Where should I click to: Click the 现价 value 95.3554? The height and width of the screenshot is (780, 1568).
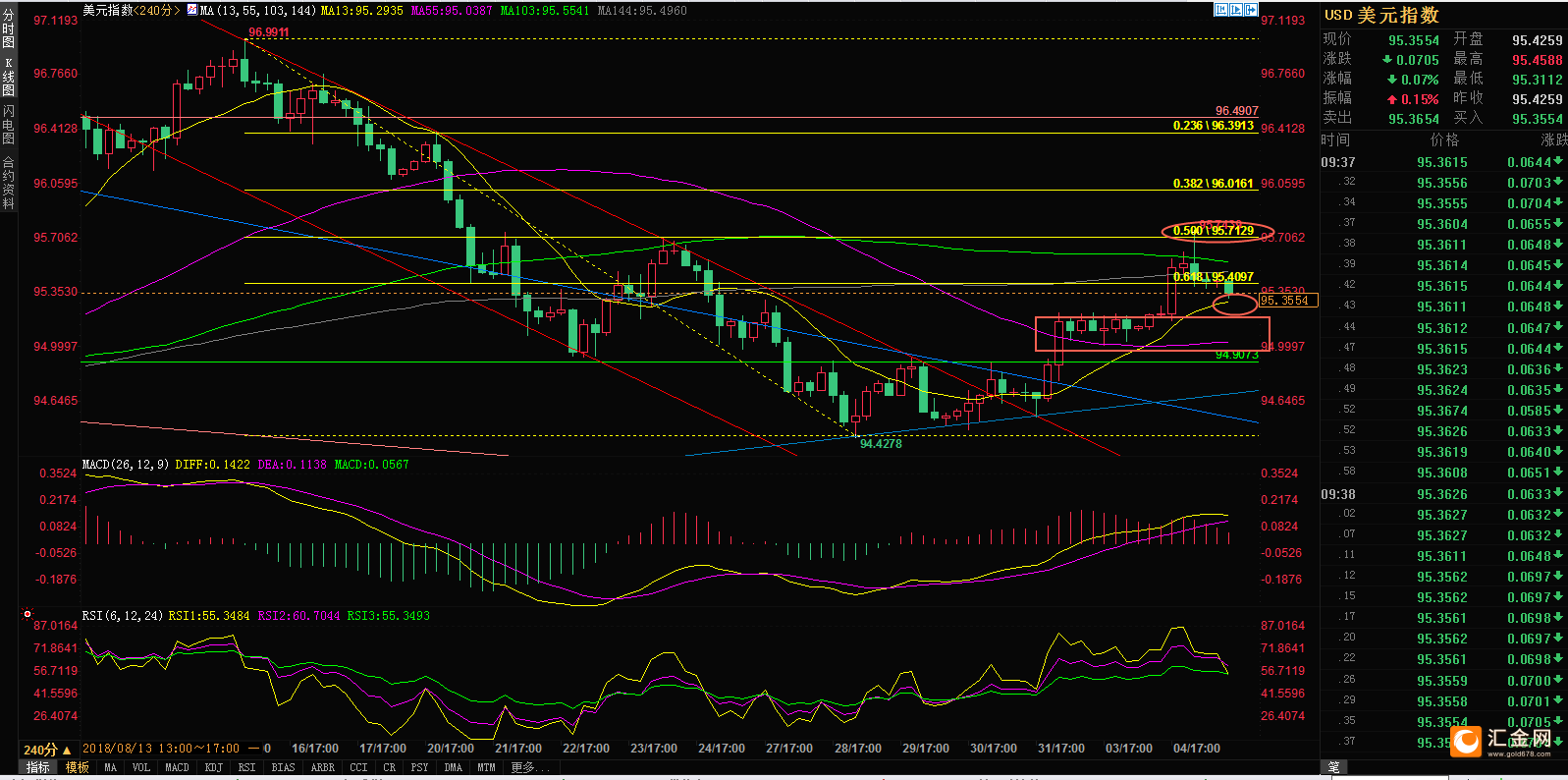click(x=1414, y=40)
